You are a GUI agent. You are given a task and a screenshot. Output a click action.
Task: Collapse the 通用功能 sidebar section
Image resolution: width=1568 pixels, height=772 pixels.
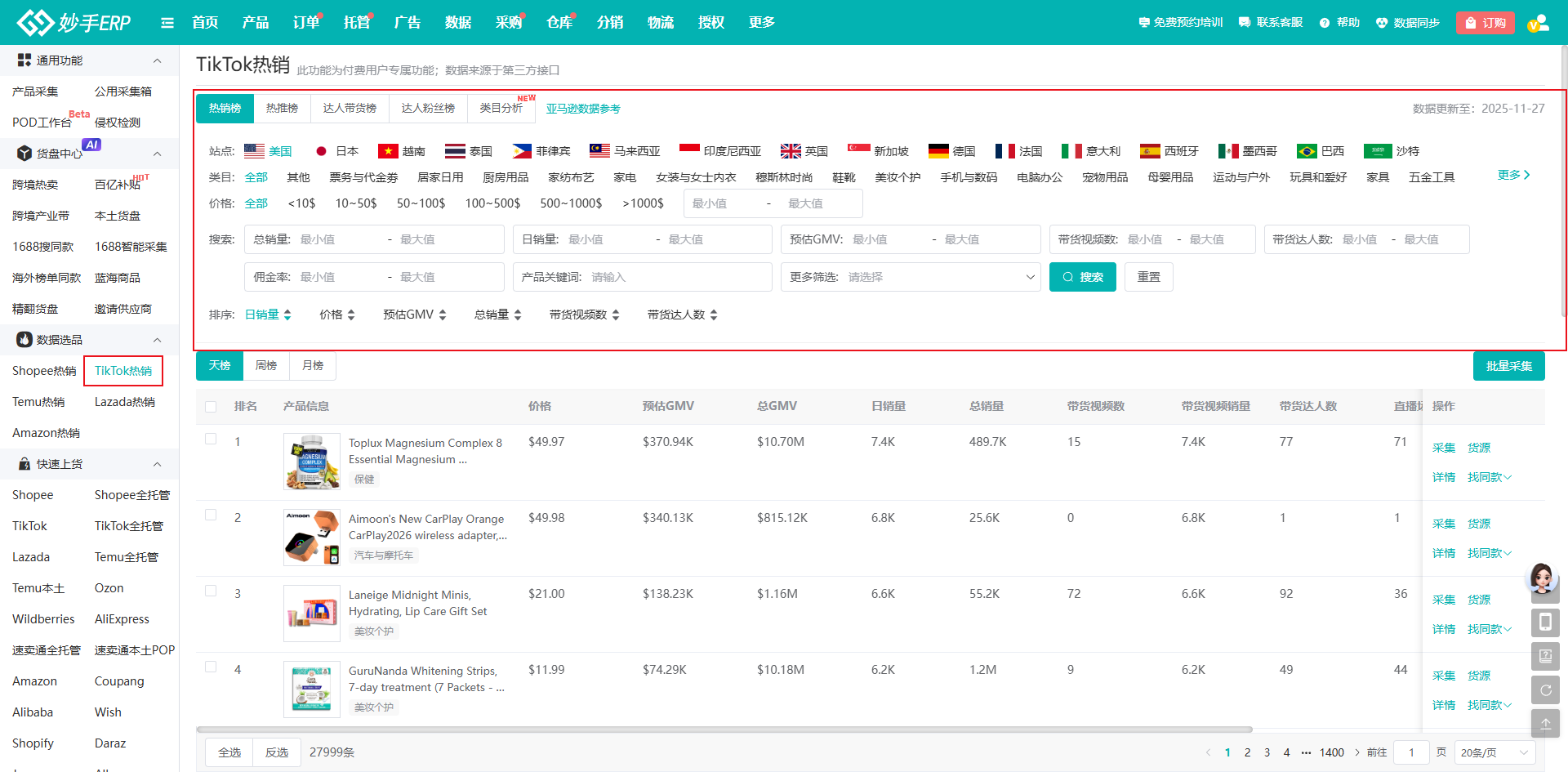(157, 60)
